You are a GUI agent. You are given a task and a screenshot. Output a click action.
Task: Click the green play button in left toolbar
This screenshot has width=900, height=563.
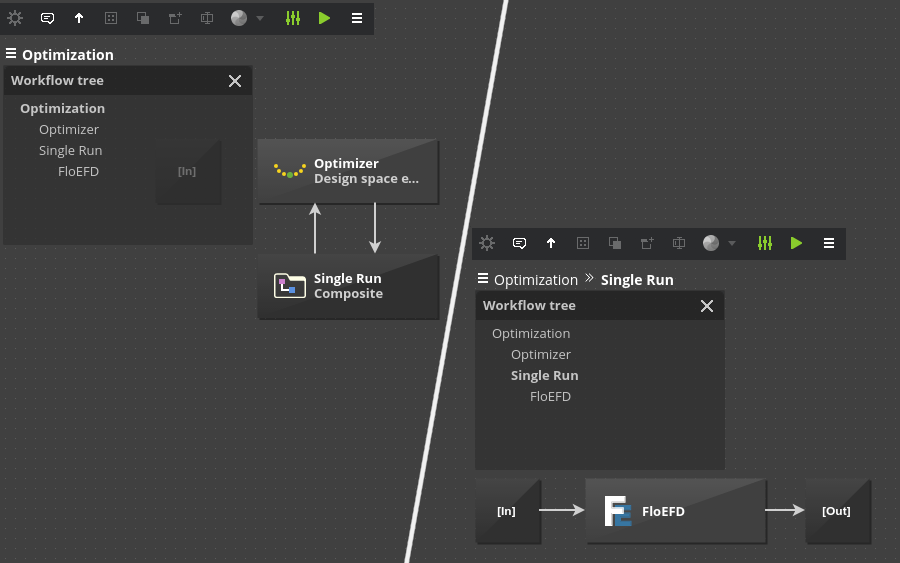pyautogui.click(x=324, y=18)
